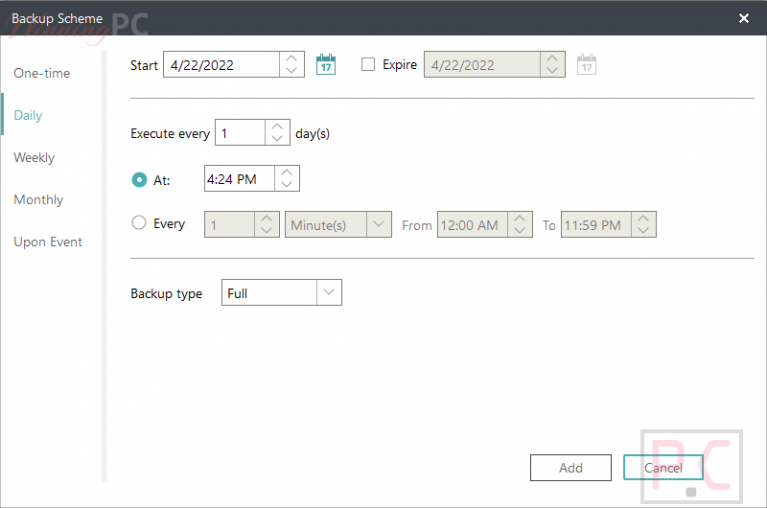Increase Execute every days count
The image size is (767, 508).
point(277,126)
